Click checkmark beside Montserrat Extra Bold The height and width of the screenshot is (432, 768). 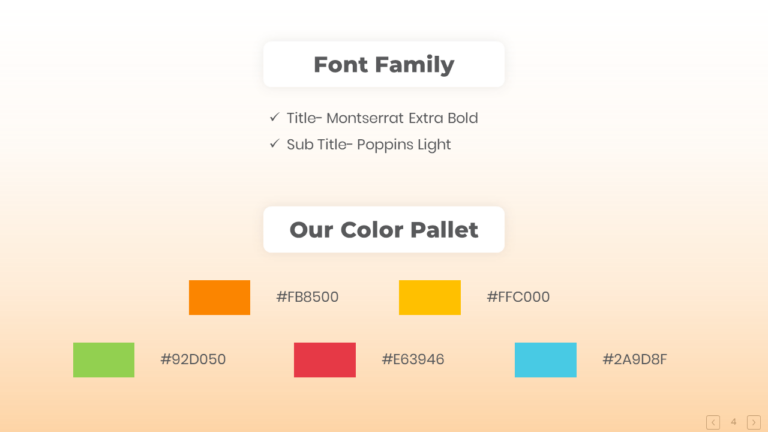click(x=274, y=117)
